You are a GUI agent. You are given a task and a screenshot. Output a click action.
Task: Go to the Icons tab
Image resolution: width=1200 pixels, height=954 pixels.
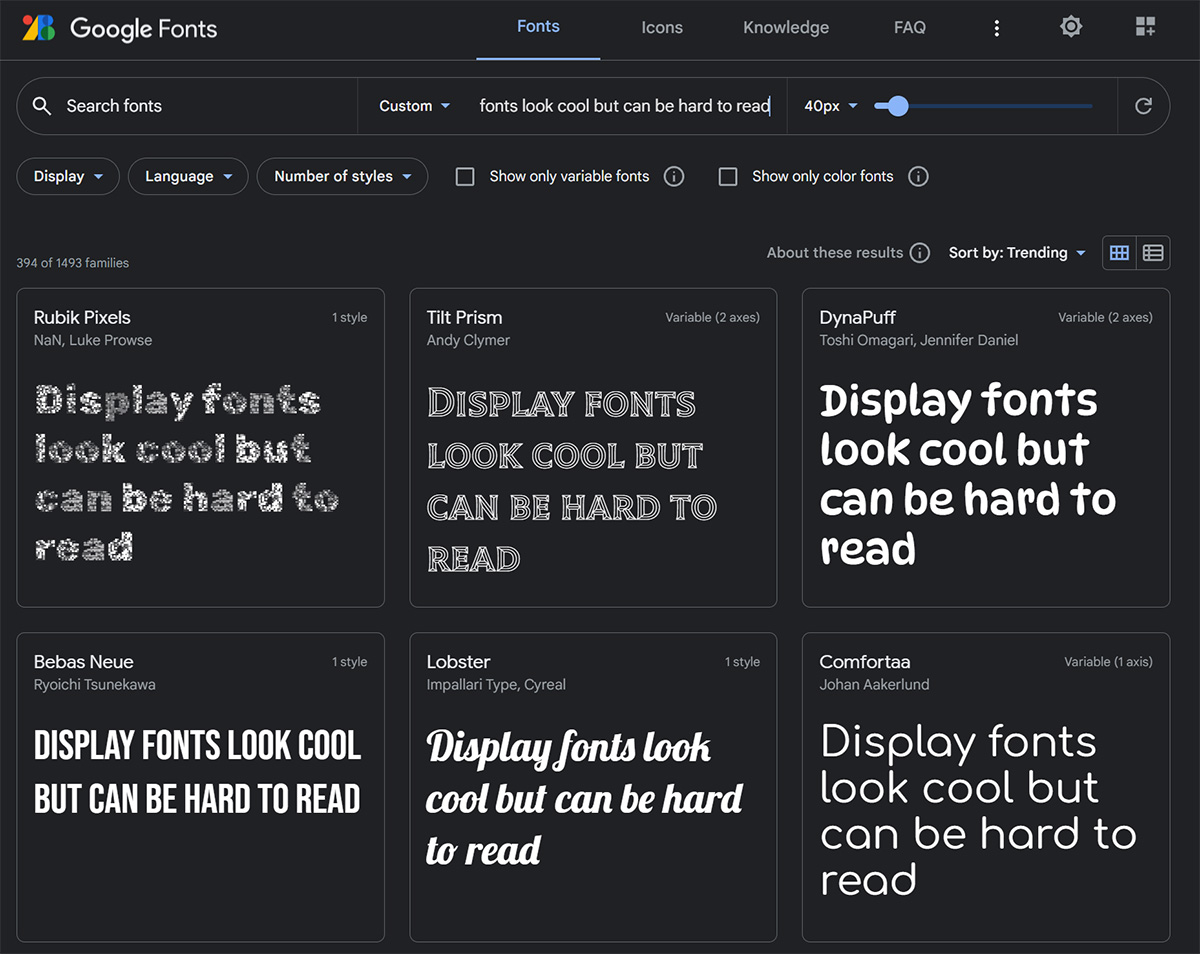(x=662, y=28)
